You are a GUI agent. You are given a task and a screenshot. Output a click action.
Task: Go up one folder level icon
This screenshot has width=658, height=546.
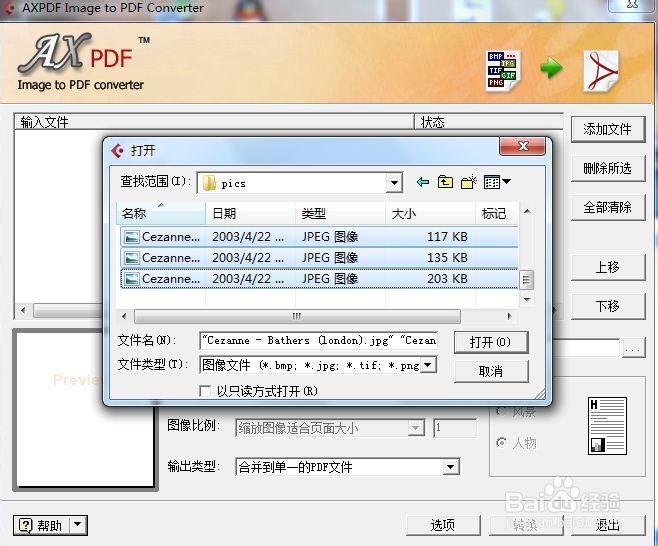(445, 182)
